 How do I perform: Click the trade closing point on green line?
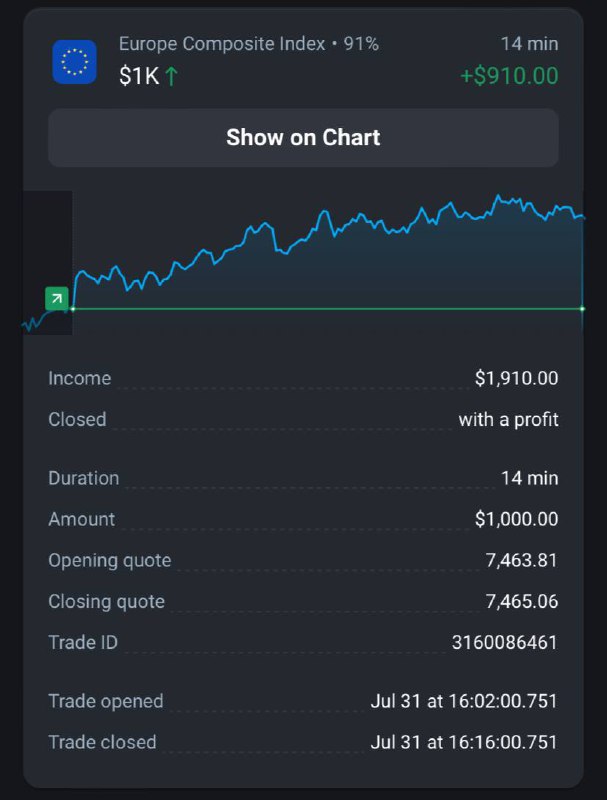coord(583,309)
